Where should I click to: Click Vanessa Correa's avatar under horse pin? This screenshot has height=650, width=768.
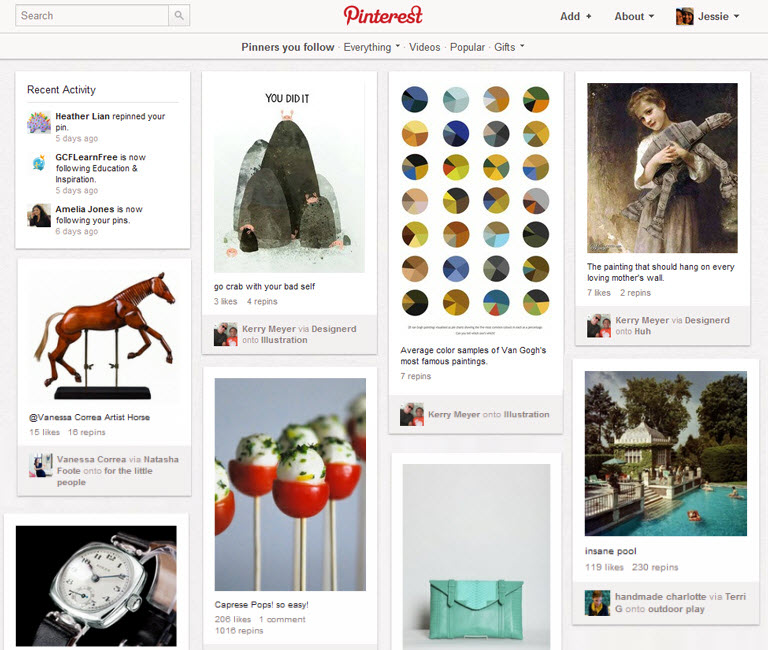pos(41,465)
